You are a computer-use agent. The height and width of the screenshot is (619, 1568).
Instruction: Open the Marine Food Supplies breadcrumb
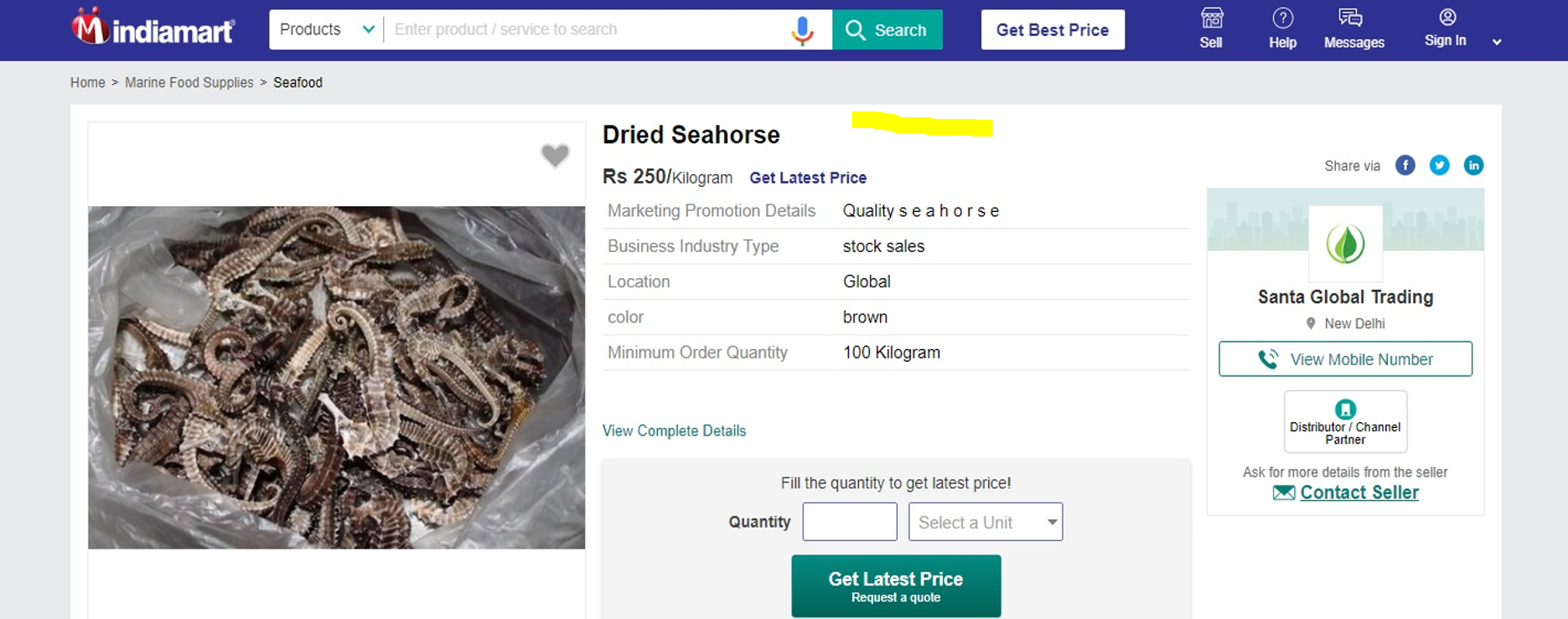pyautogui.click(x=189, y=83)
